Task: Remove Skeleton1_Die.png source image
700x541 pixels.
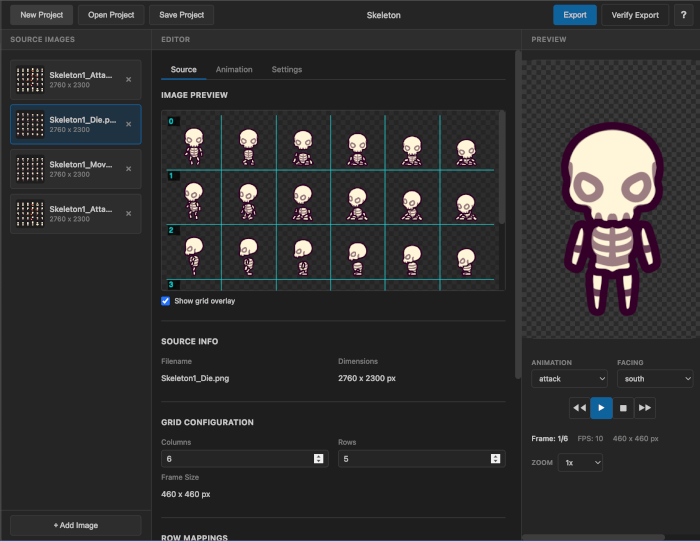Action: tap(129, 124)
